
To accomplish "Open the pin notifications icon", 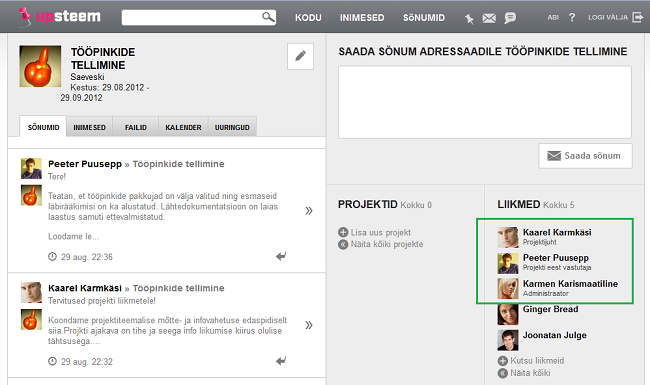I will (469, 18).
